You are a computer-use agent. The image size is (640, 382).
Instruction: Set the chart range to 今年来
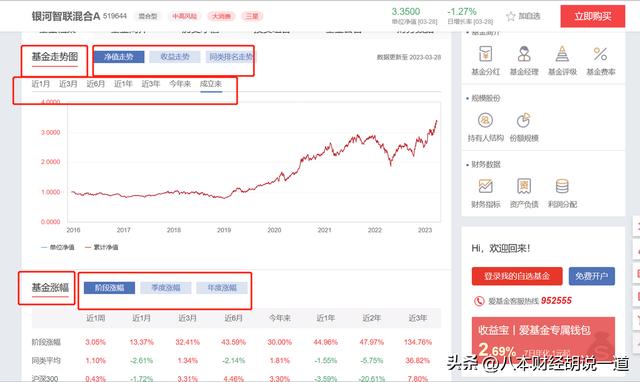click(180, 84)
